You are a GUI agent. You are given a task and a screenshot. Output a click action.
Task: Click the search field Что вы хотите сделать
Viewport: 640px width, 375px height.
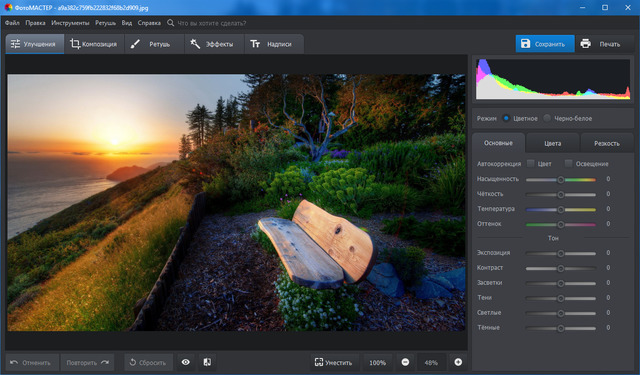click(x=212, y=23)
